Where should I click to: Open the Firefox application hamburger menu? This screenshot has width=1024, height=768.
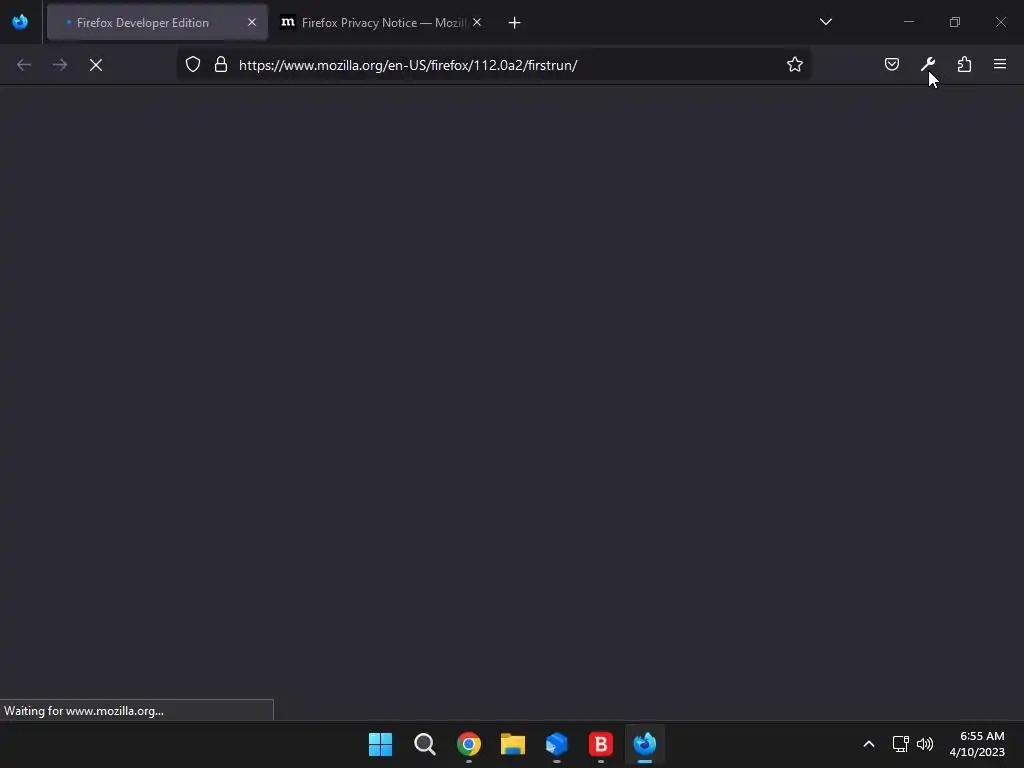tap(1000, 64)
